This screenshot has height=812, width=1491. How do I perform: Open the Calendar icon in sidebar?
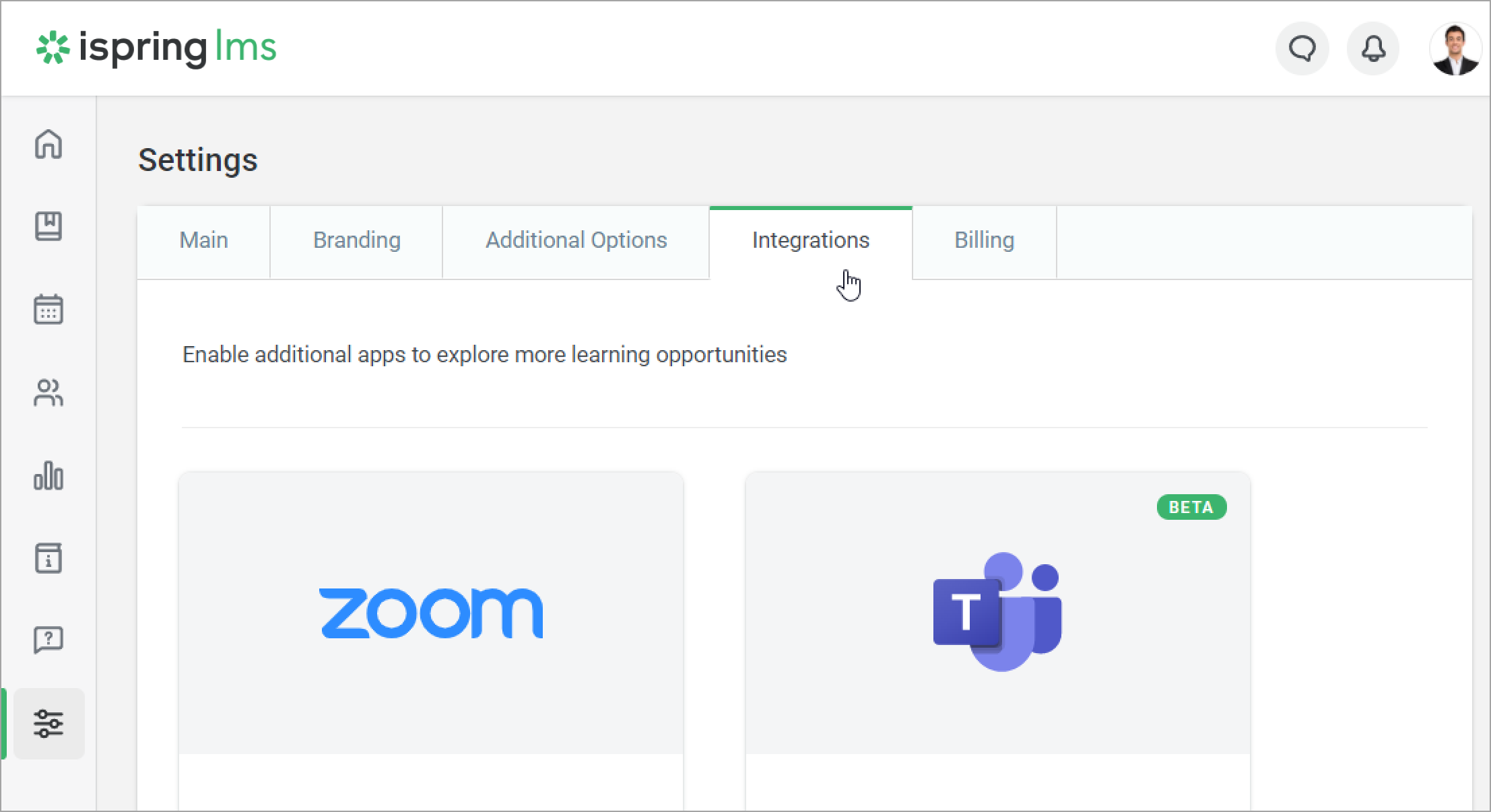click(x=48, y=310)
